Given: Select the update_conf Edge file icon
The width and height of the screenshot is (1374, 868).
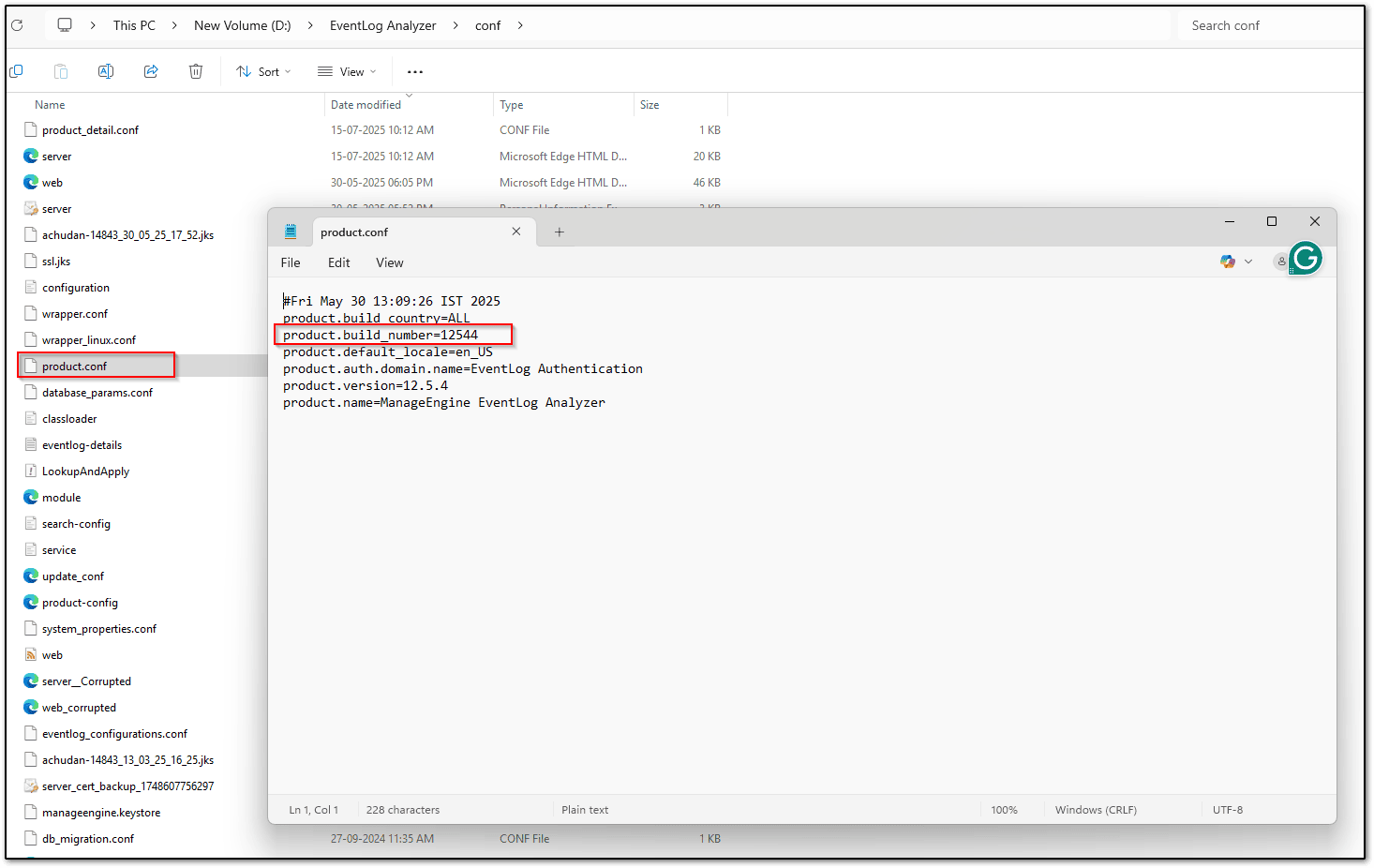Looking at the screenshot, I should coord(31,576).
